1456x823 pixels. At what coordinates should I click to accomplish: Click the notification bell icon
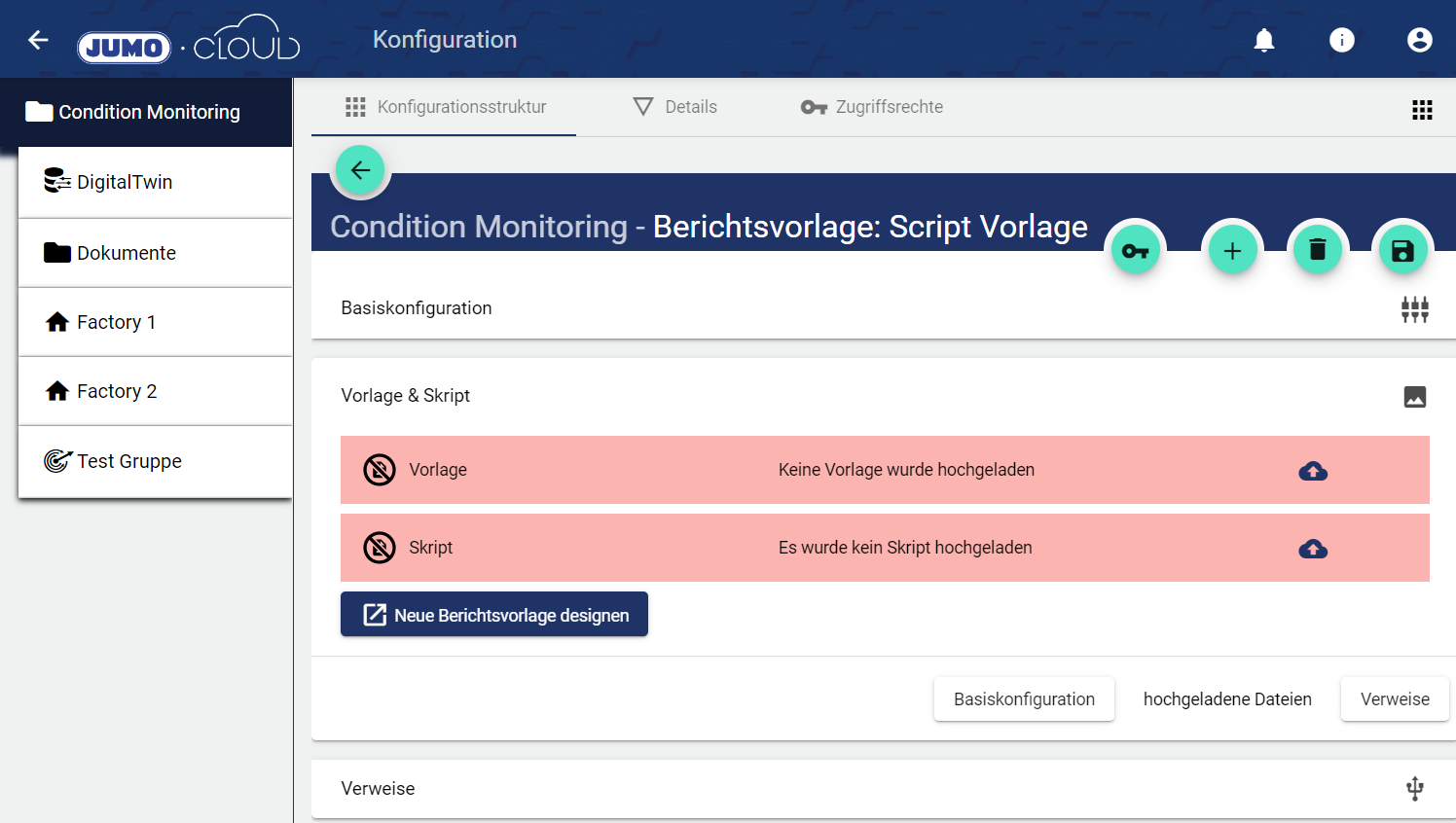point(1263,40)
